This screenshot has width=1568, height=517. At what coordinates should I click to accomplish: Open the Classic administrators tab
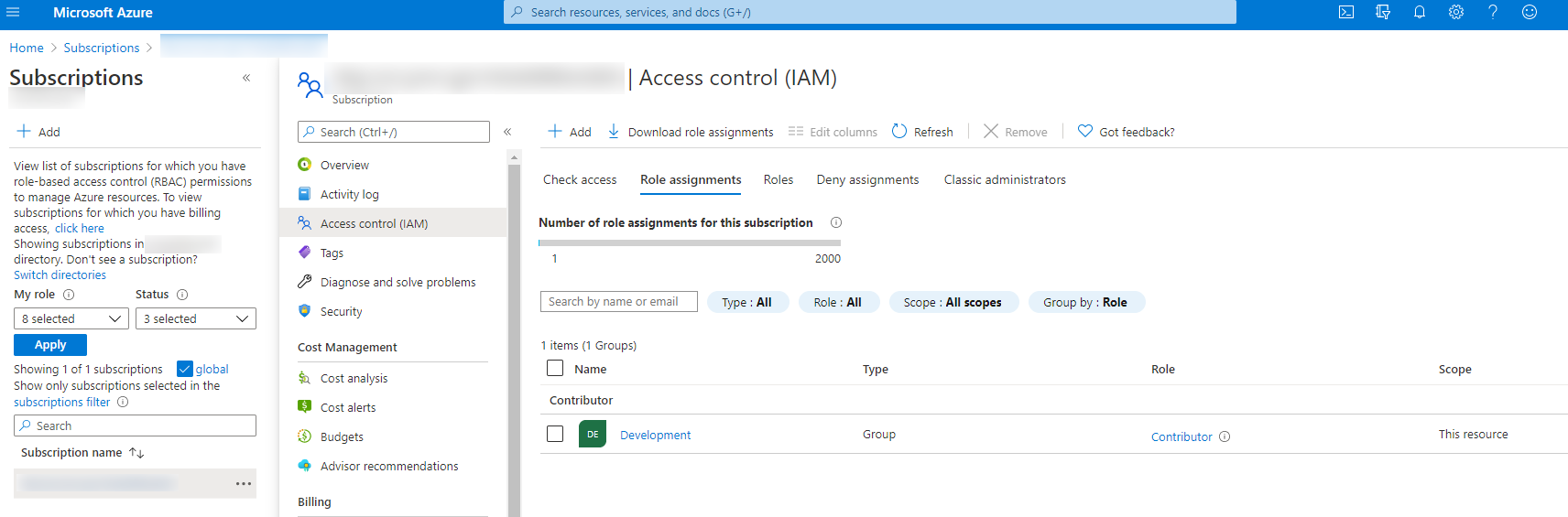tap(1005, 179)
